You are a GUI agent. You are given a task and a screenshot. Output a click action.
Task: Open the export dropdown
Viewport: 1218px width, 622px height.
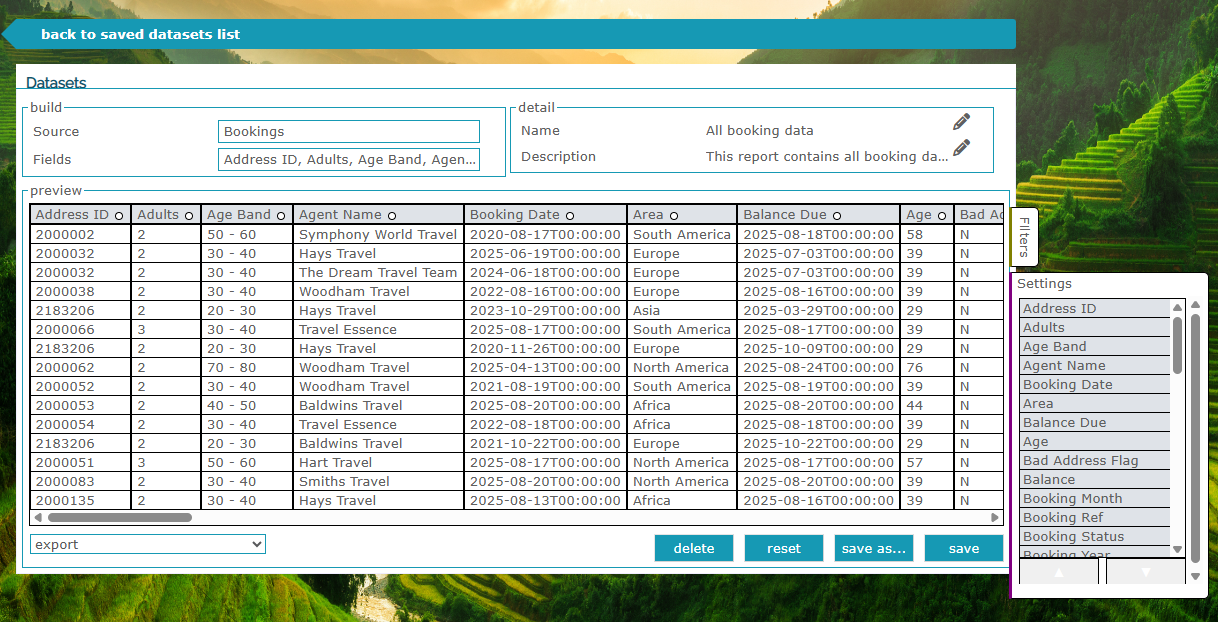click(x=148, y=545)
